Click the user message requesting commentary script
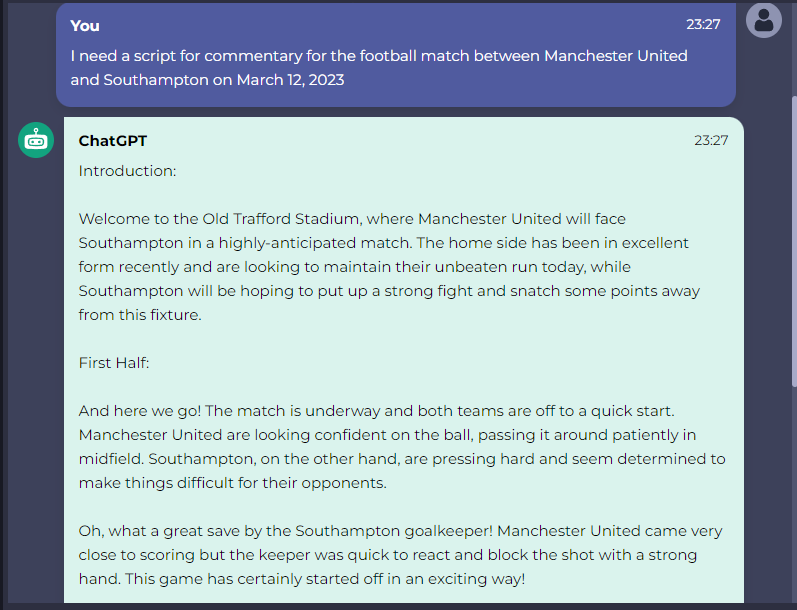The height and width of the screenshot is (610, 797). click(x=379, y=68)
